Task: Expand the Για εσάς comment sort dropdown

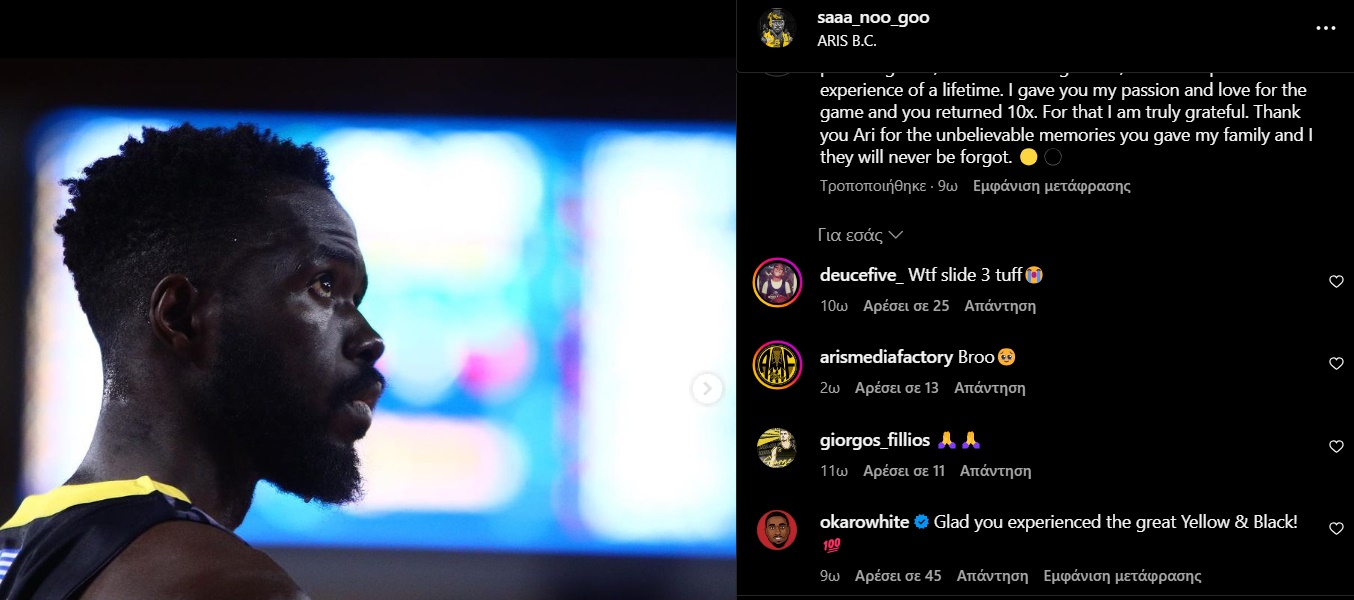Action: [x=861, y=235]
